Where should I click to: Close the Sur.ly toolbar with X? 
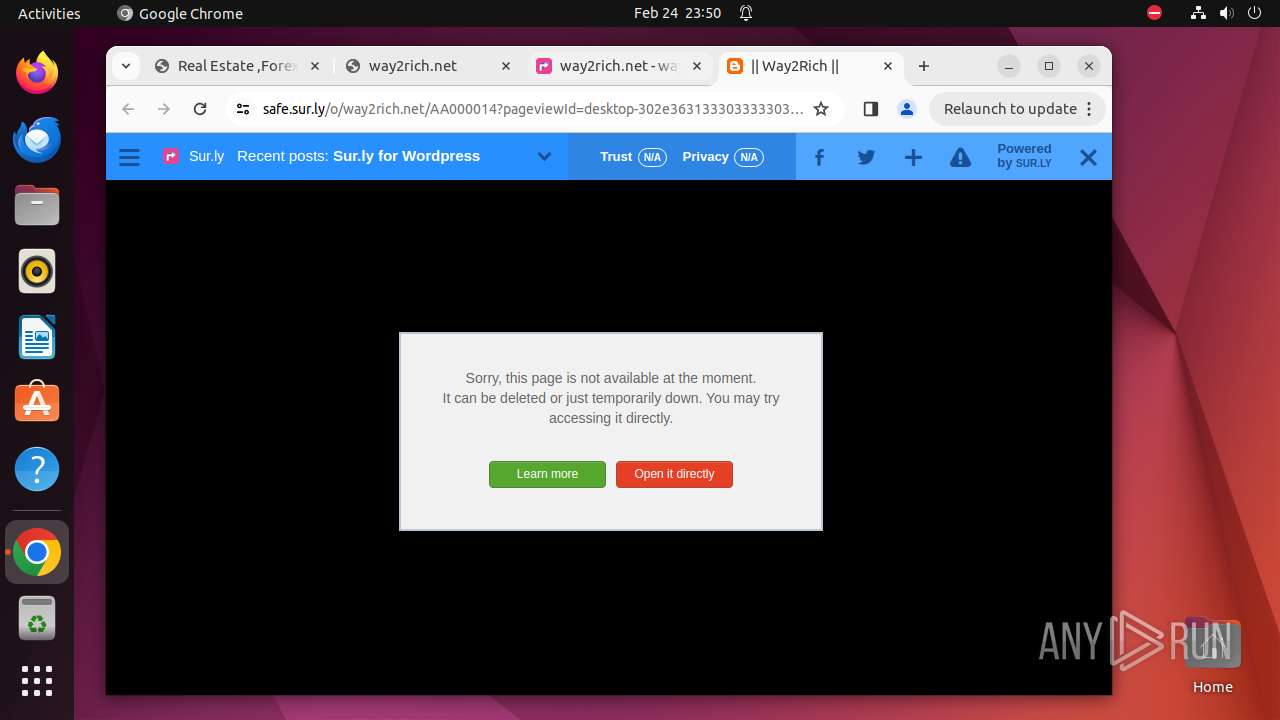point(1088,157)
